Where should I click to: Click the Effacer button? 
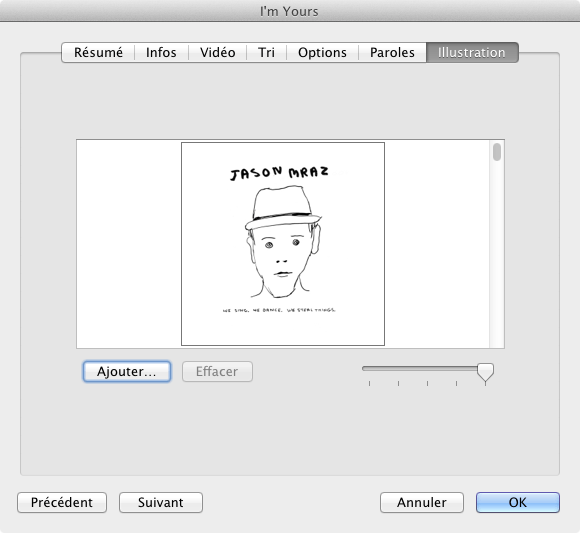217,371
